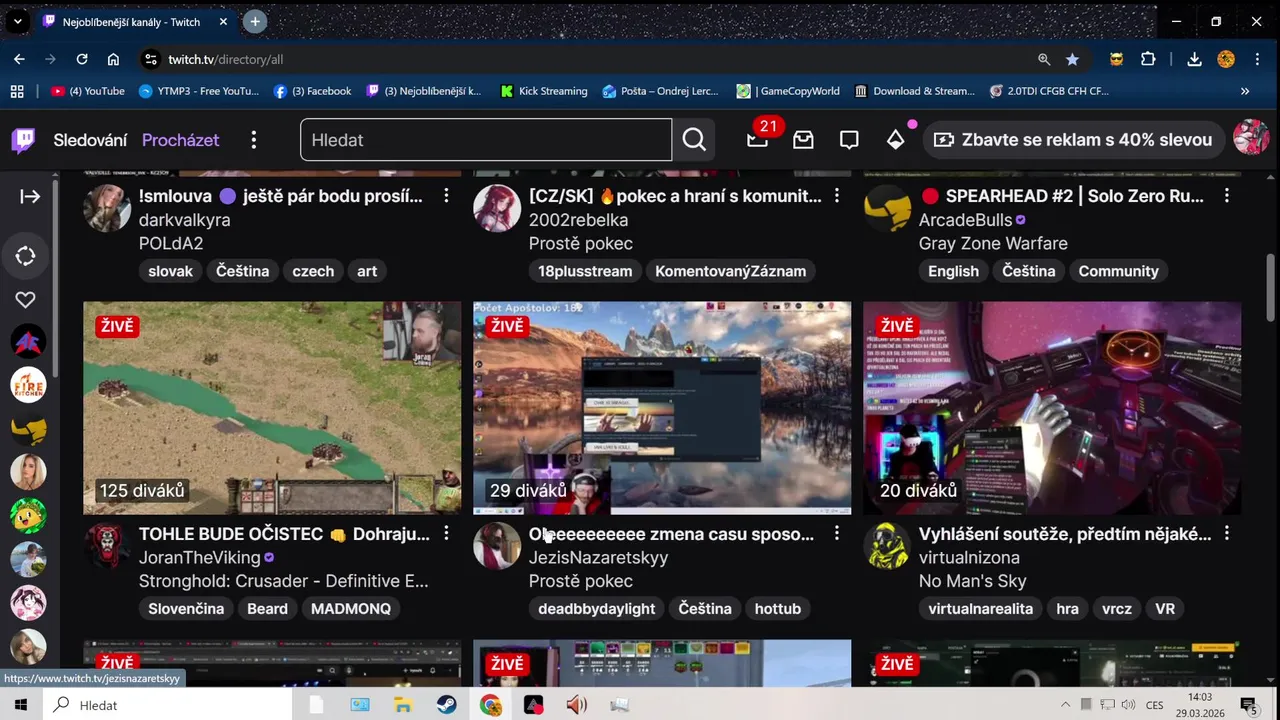
Task: Go to Chrome home page button
Action: 113,59
